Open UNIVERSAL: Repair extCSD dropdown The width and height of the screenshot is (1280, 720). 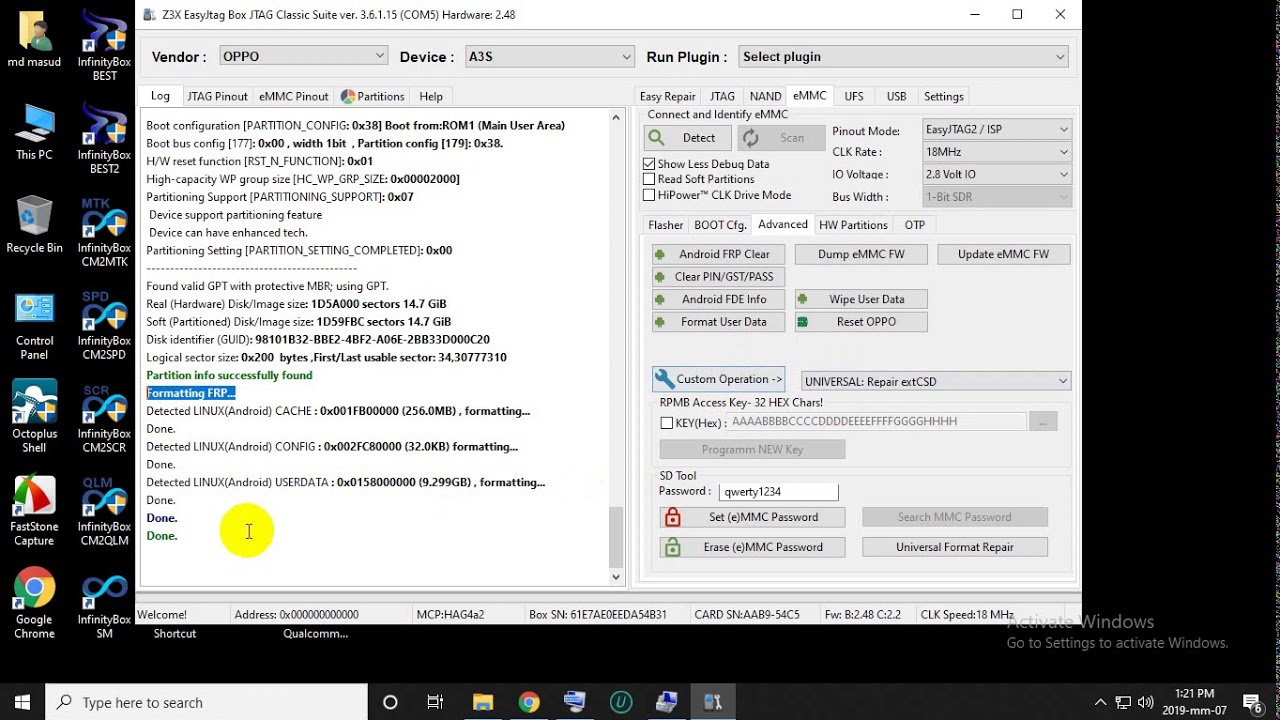click(936, 381)
